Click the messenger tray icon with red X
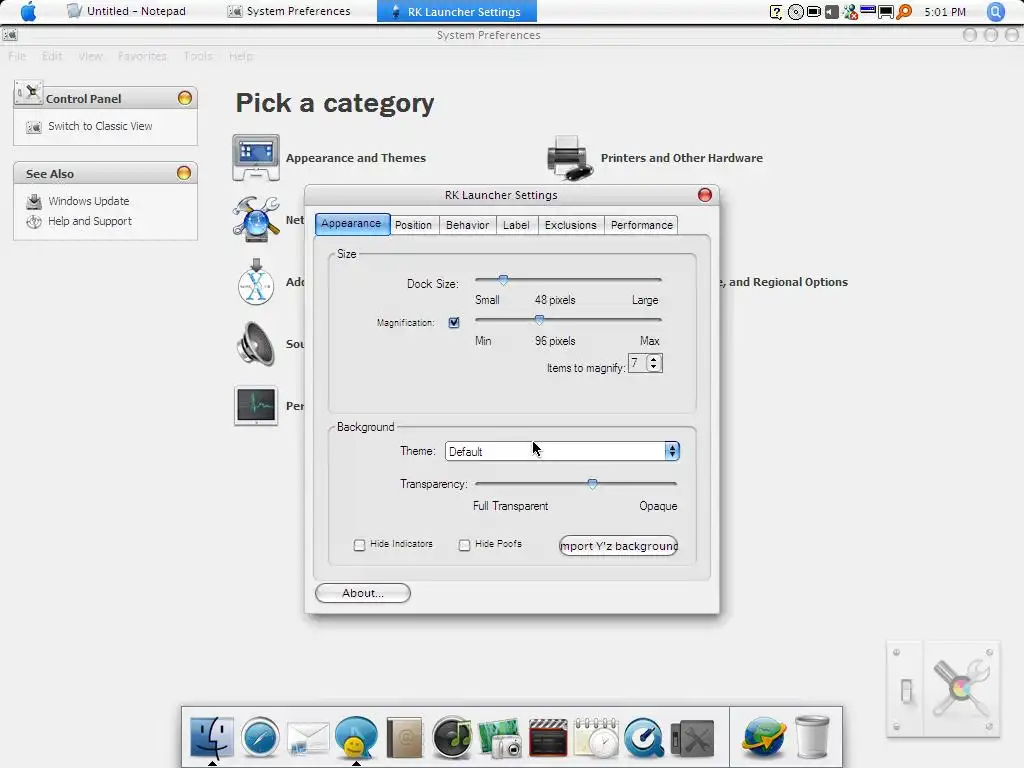Image resolution: width=1024 pixels, height=768 pixels. (850, 12)
